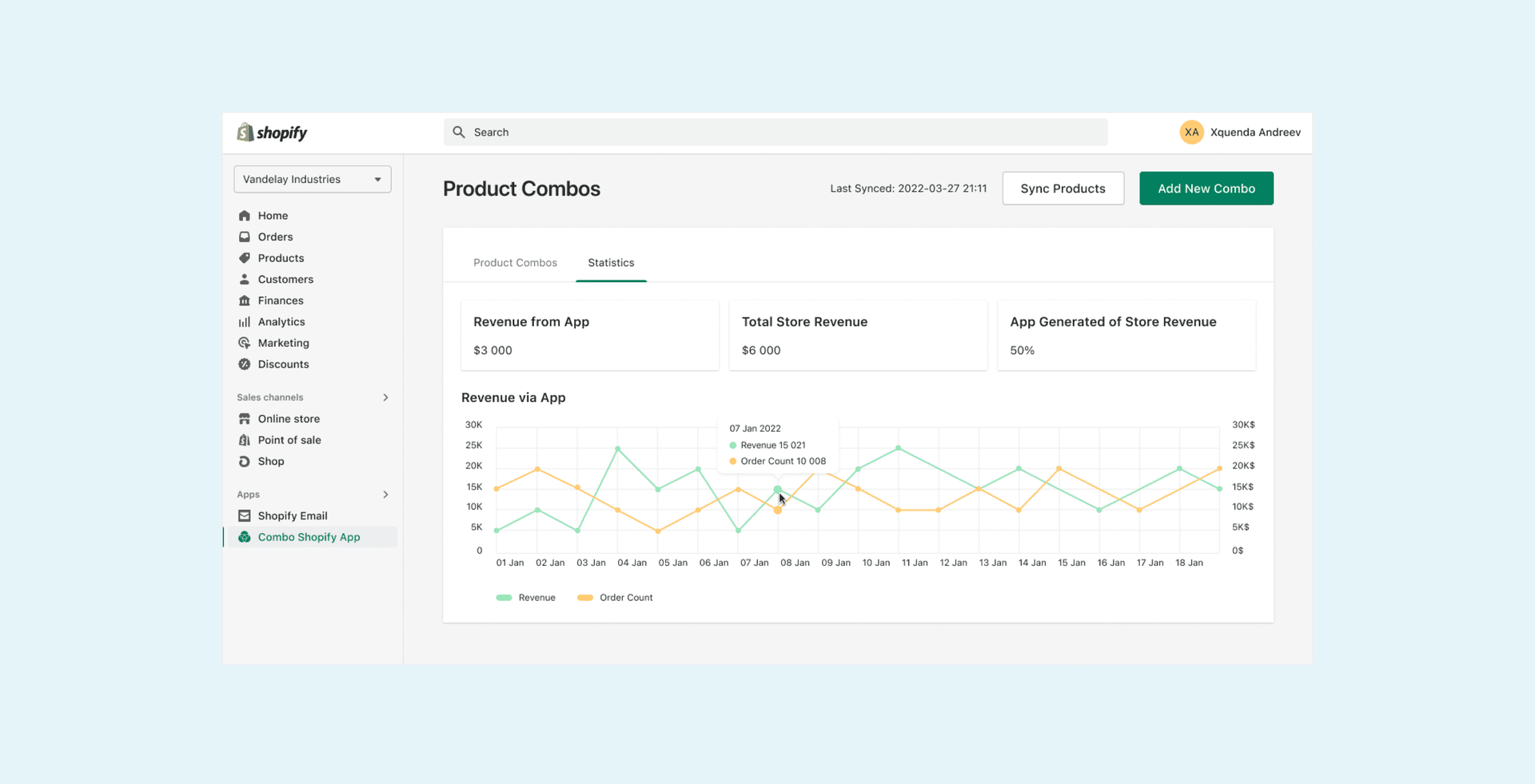
Task: Select the Statistics tab
Action: [x=611, y=263]
